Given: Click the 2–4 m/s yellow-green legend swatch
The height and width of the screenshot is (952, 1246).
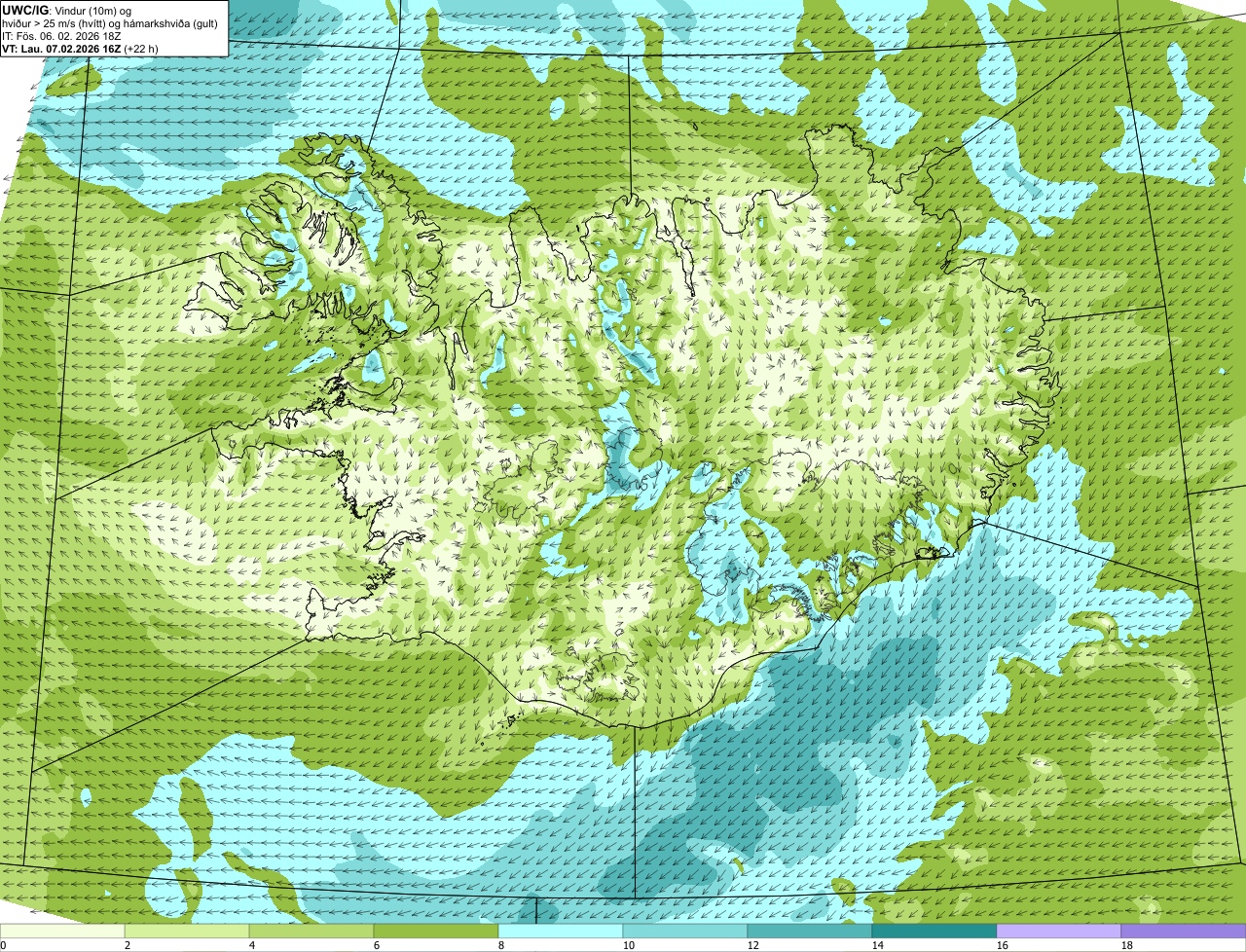Looking at the screenshot, I should click(x=187, y=932).
